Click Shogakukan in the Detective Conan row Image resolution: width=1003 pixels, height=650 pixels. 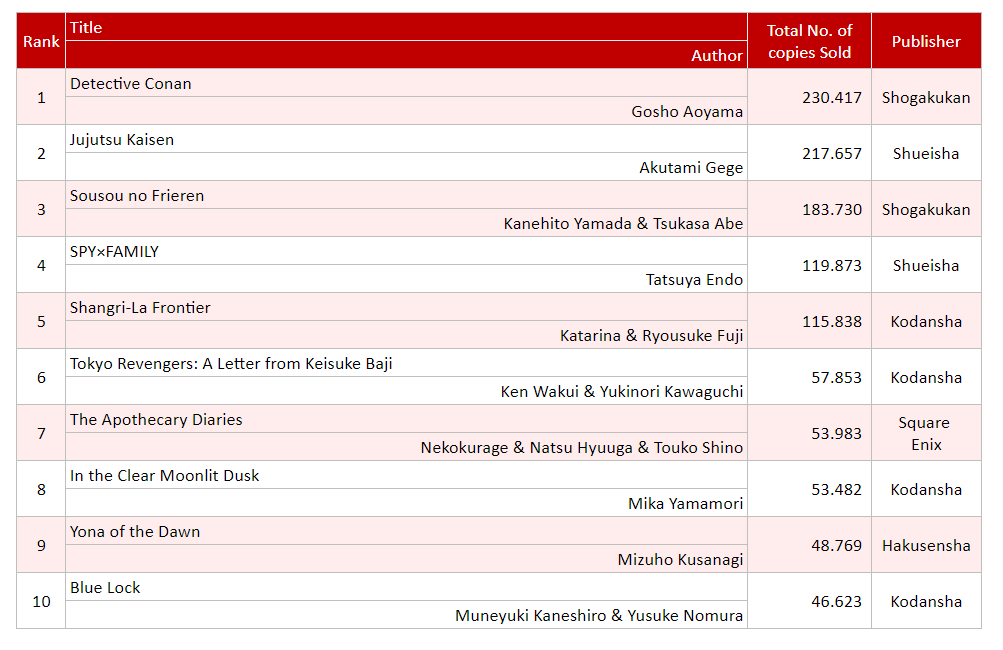pos(926,97)
